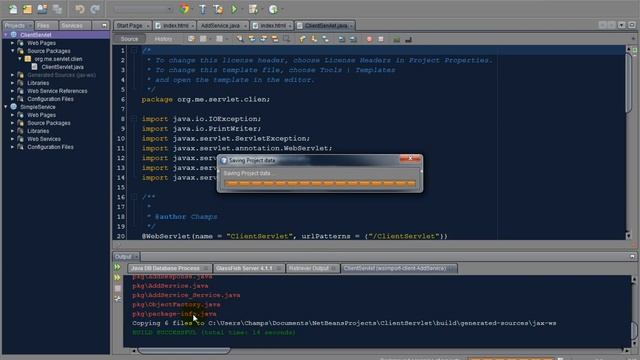Click the Stop icon in Output panel
Image resolution: width=640 pixels, height=360 pixels.
point(118,288)
